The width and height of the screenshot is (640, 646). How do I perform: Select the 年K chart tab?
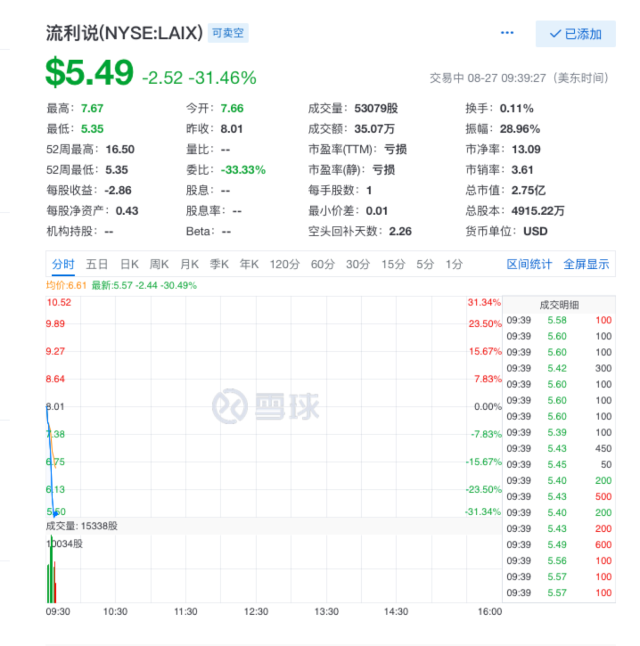click(x=249, y=264)
